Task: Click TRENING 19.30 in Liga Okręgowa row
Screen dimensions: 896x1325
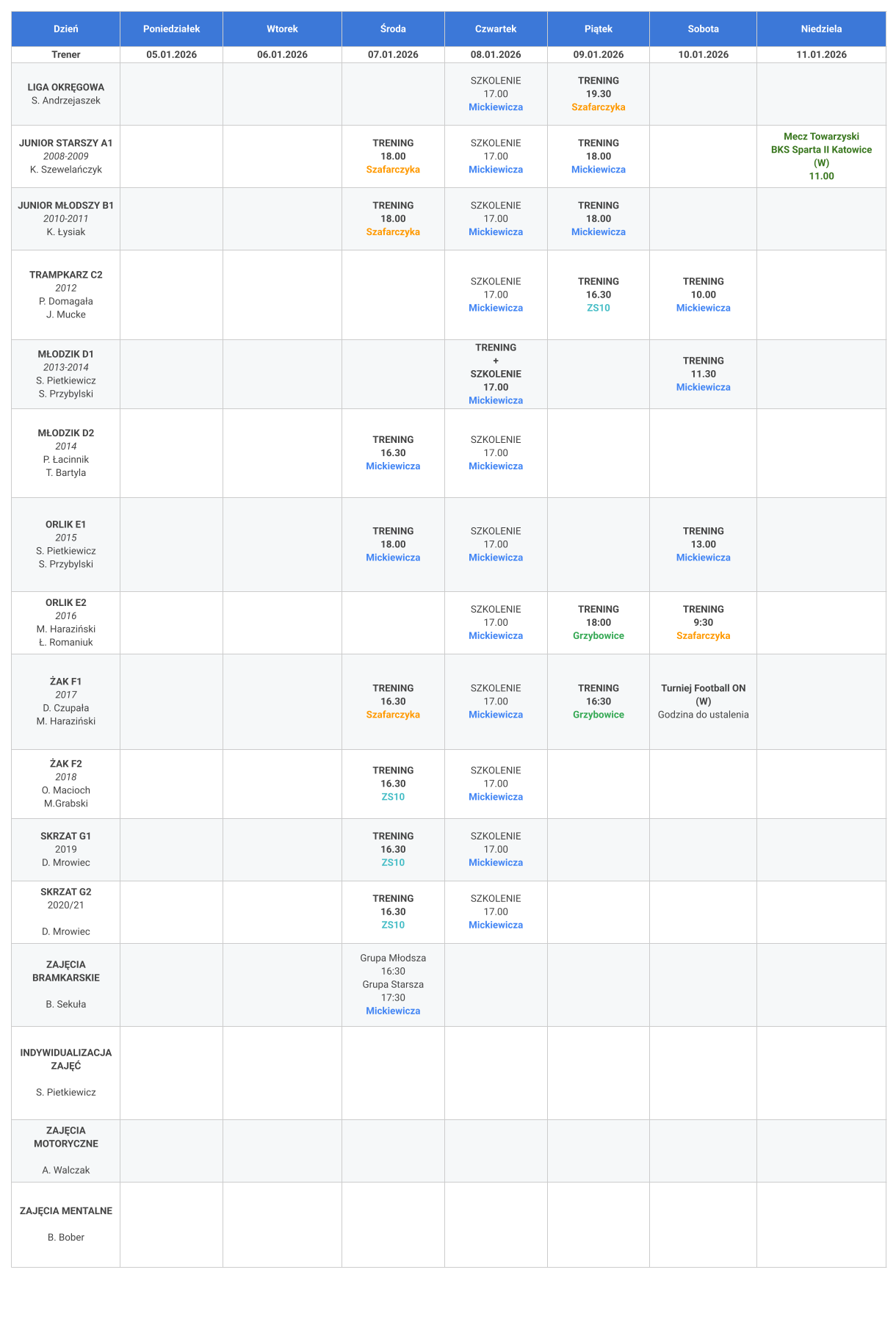Action: pos(599,87)
